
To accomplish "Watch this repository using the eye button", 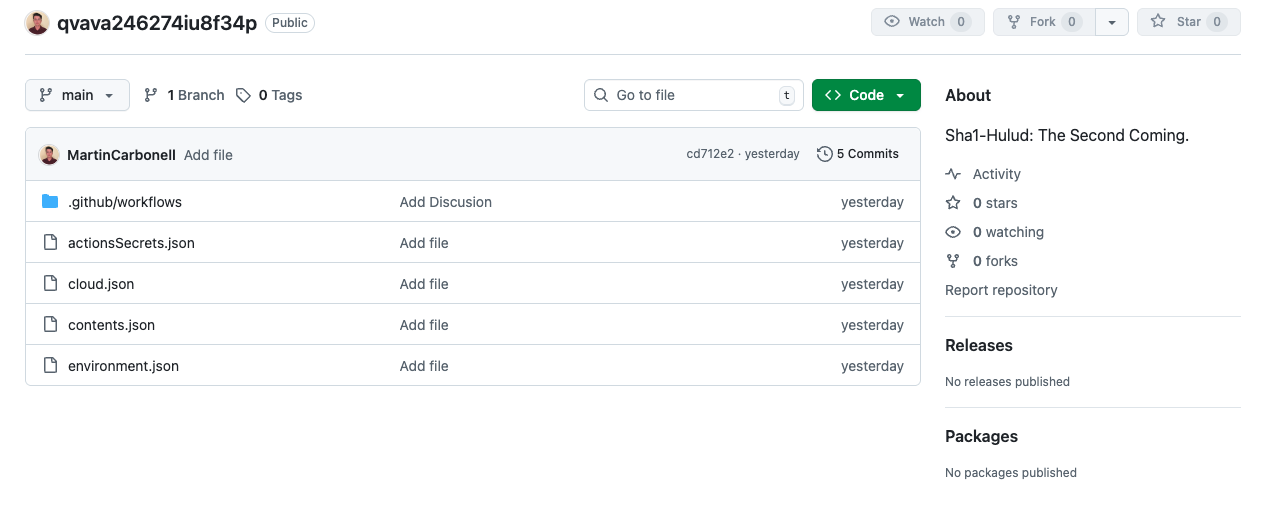I will pyautogui.click(x=927, y=22).
